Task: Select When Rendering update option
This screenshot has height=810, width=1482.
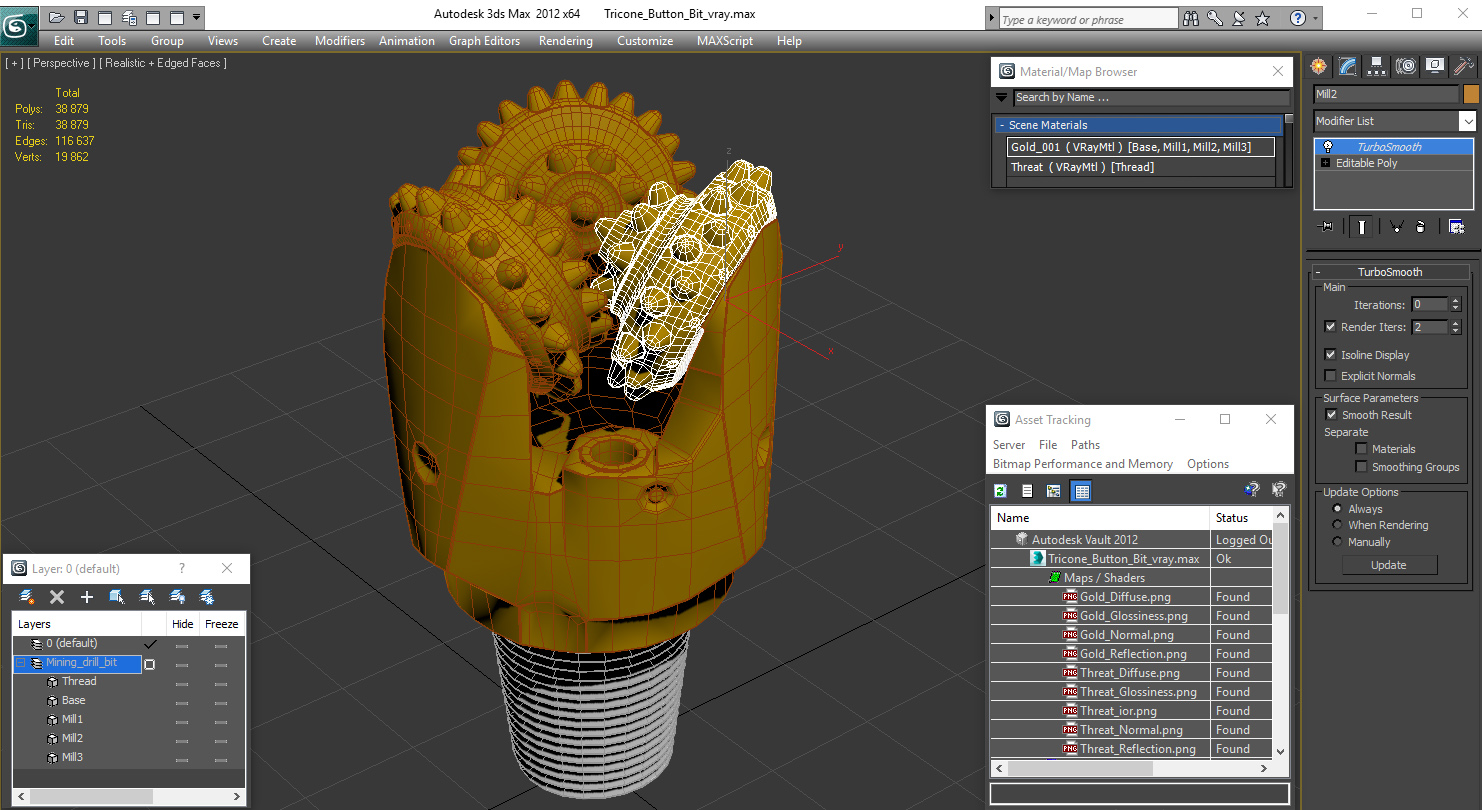Action: click(x=1338, y=525)
